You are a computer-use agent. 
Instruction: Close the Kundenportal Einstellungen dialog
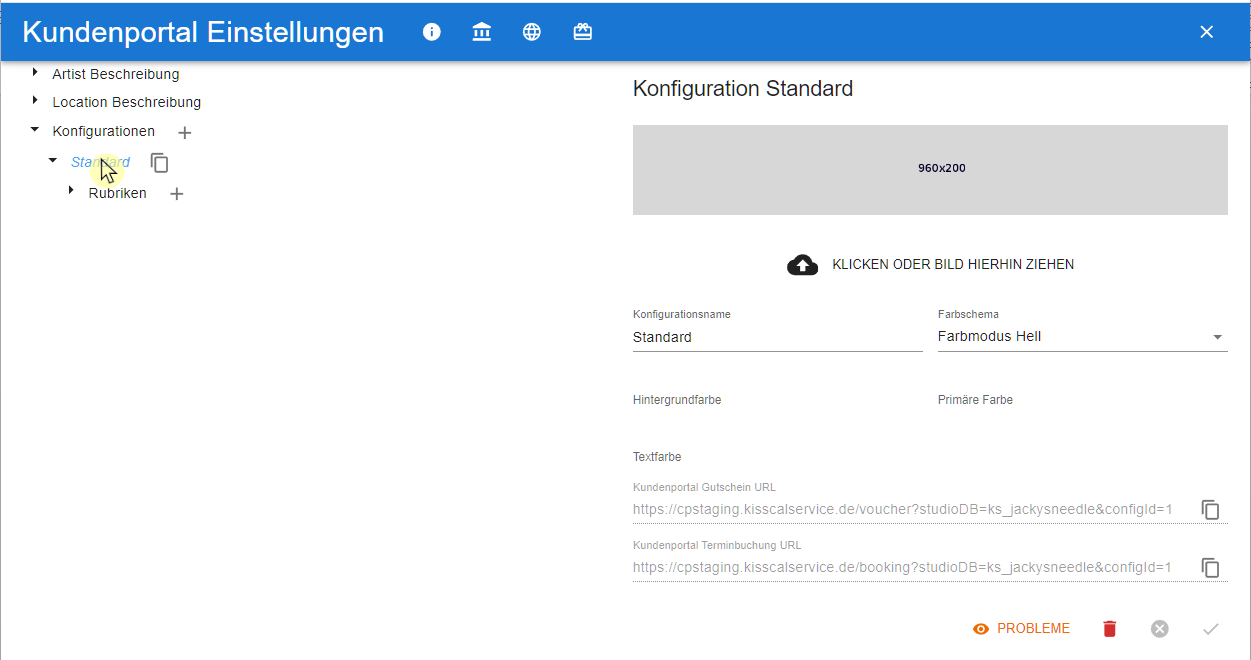click(1207, 32)
